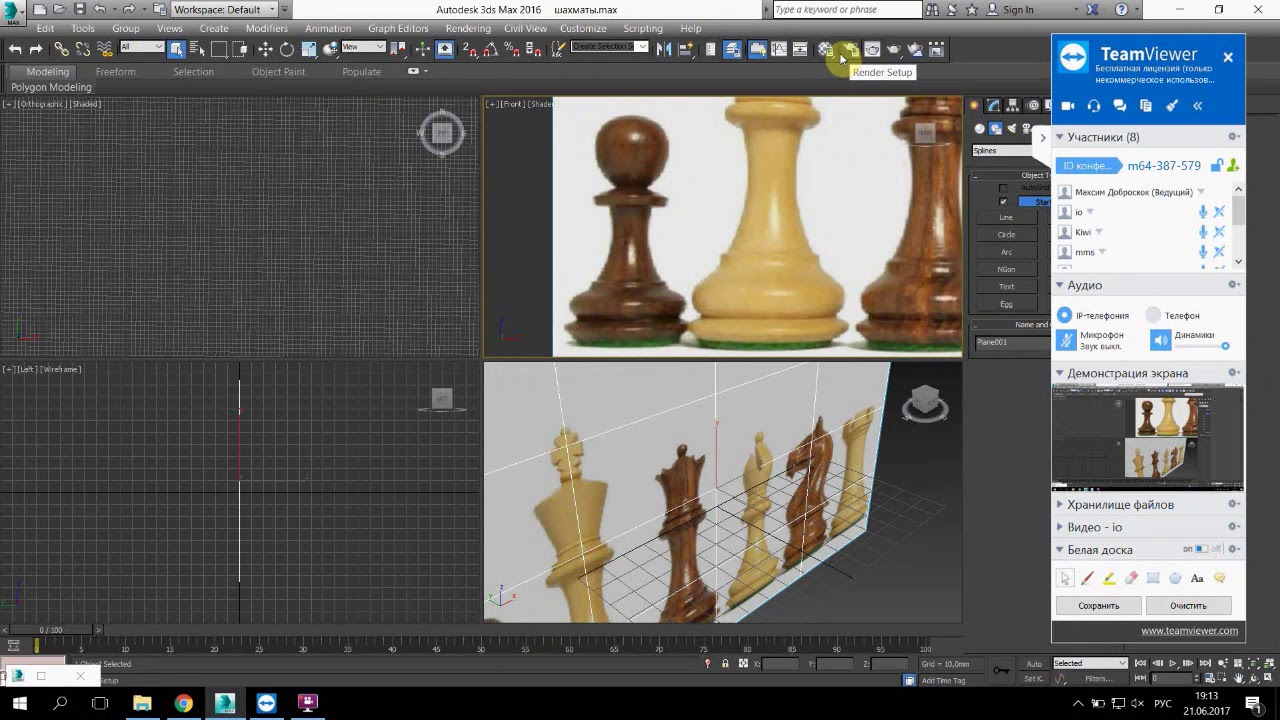Screen dimensions: 1280x720
Task: Click the time slider 0 / 100 handle
Action: 51,630
